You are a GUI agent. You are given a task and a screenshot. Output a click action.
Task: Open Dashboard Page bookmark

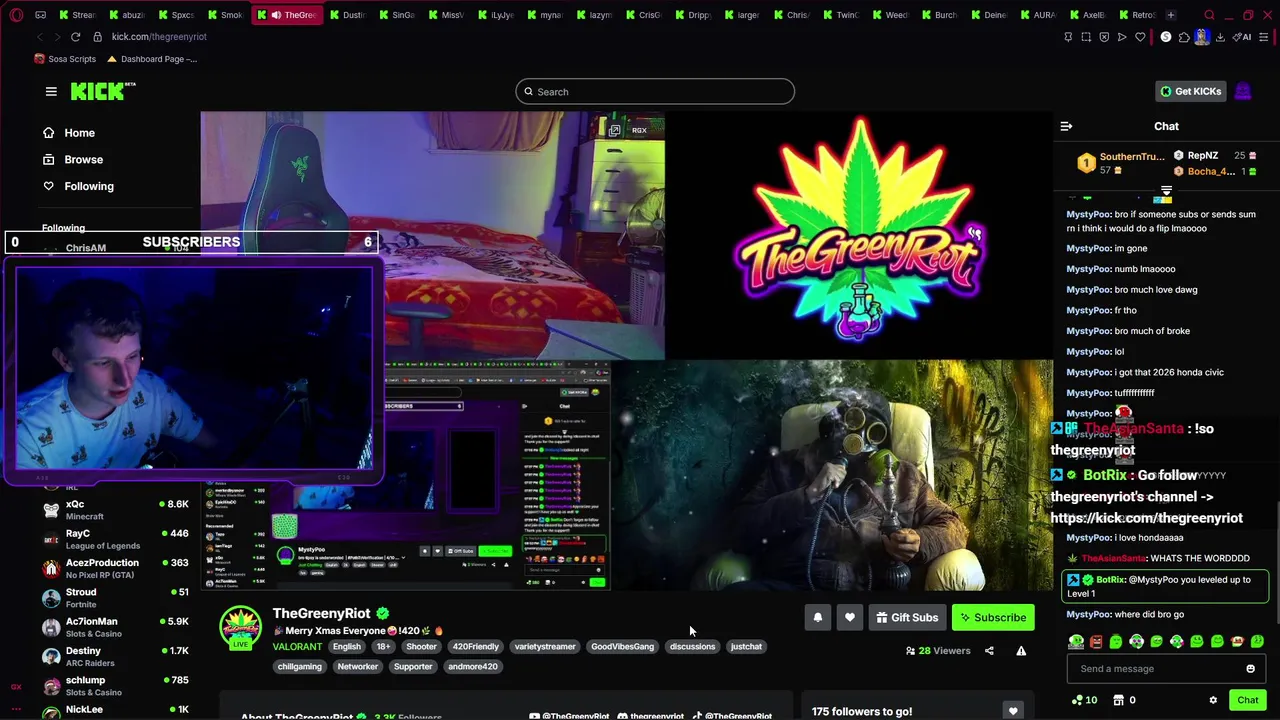(152, 59)
